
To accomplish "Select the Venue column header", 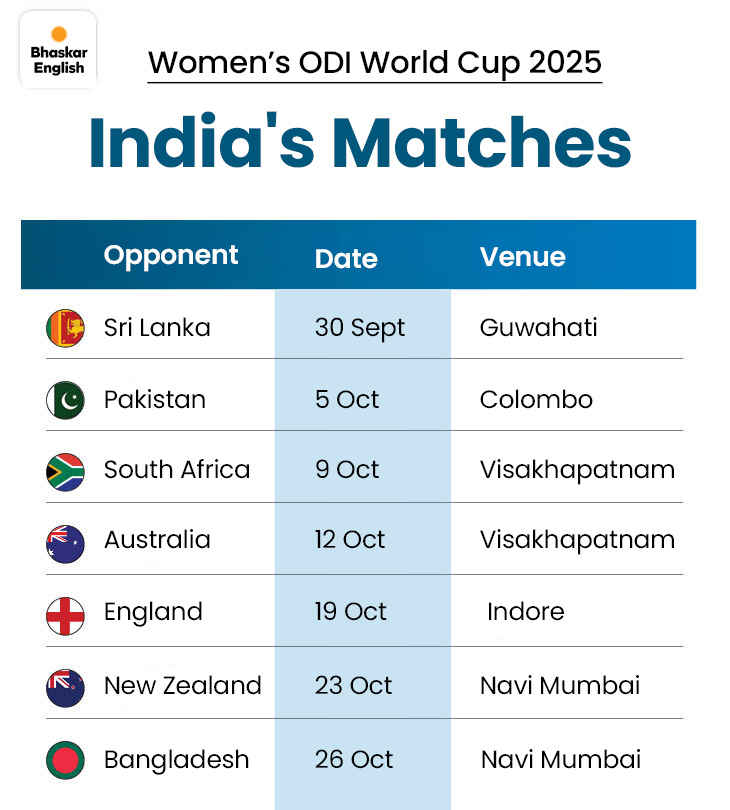I will point(522,257).
